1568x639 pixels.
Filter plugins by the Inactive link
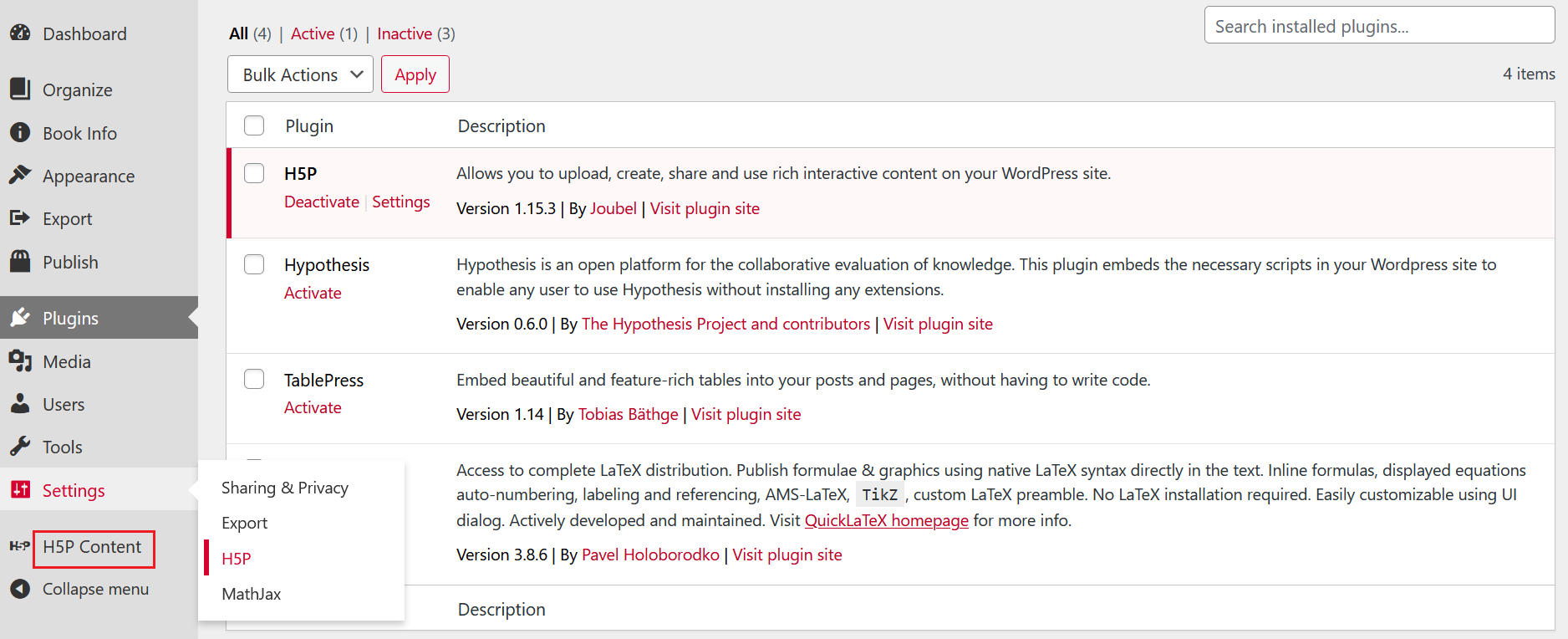(x=405, y=33)
